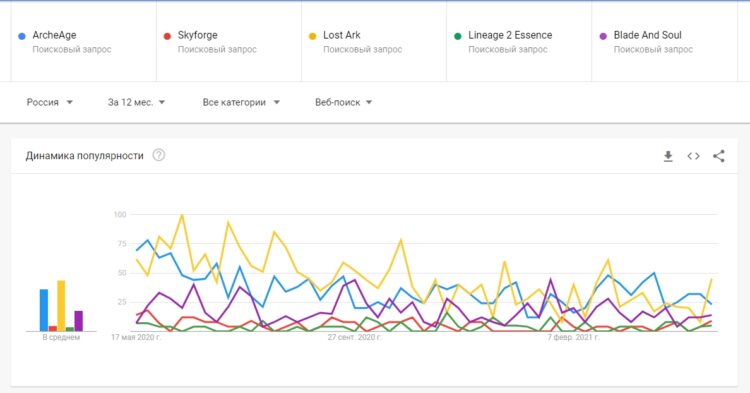Select the Lost Ark search term card
The image size is (750, 393).
point(374,42)
